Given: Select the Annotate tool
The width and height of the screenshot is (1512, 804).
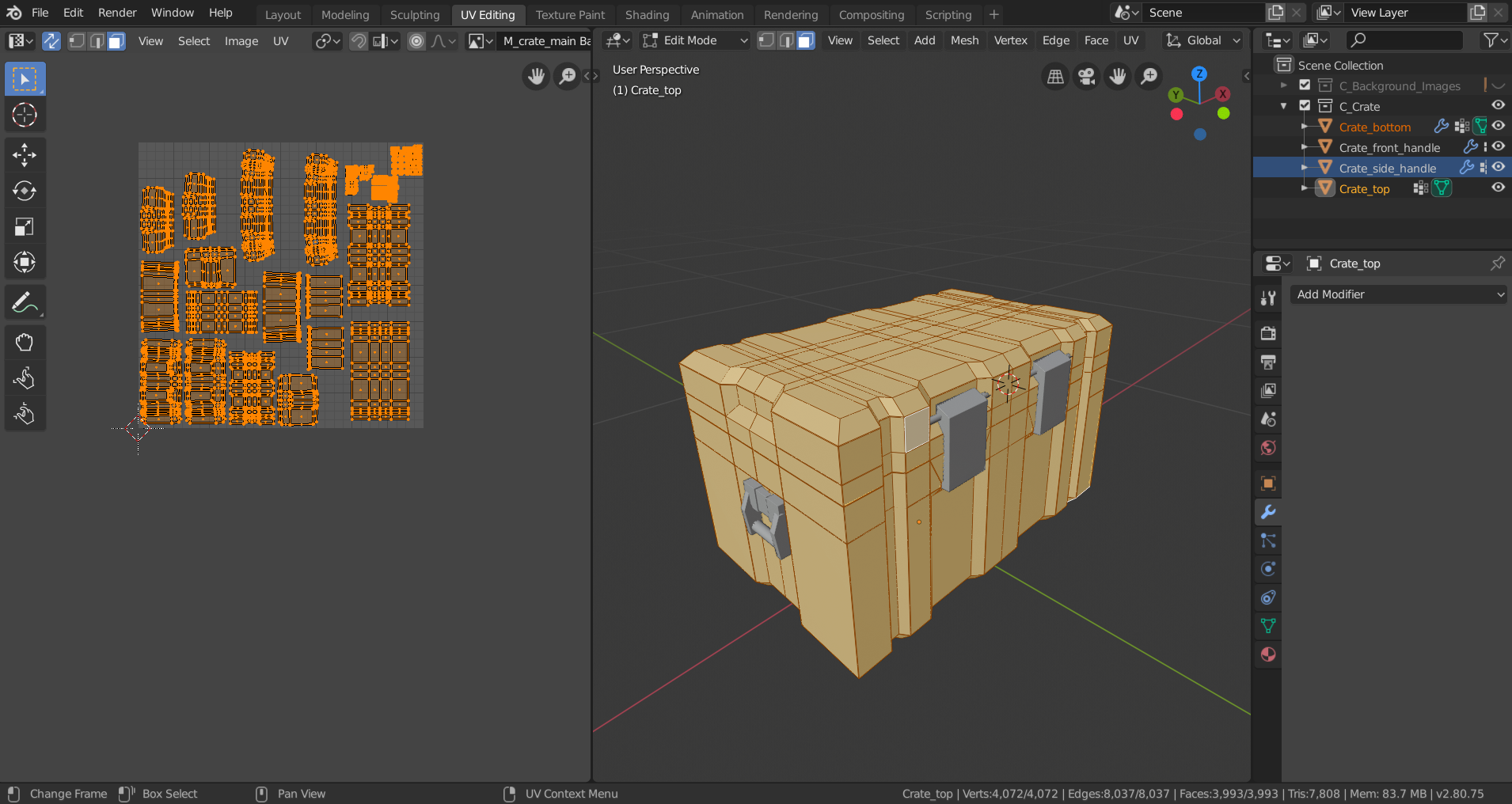Looking at the screenshot, I should (x=25, y=303).
